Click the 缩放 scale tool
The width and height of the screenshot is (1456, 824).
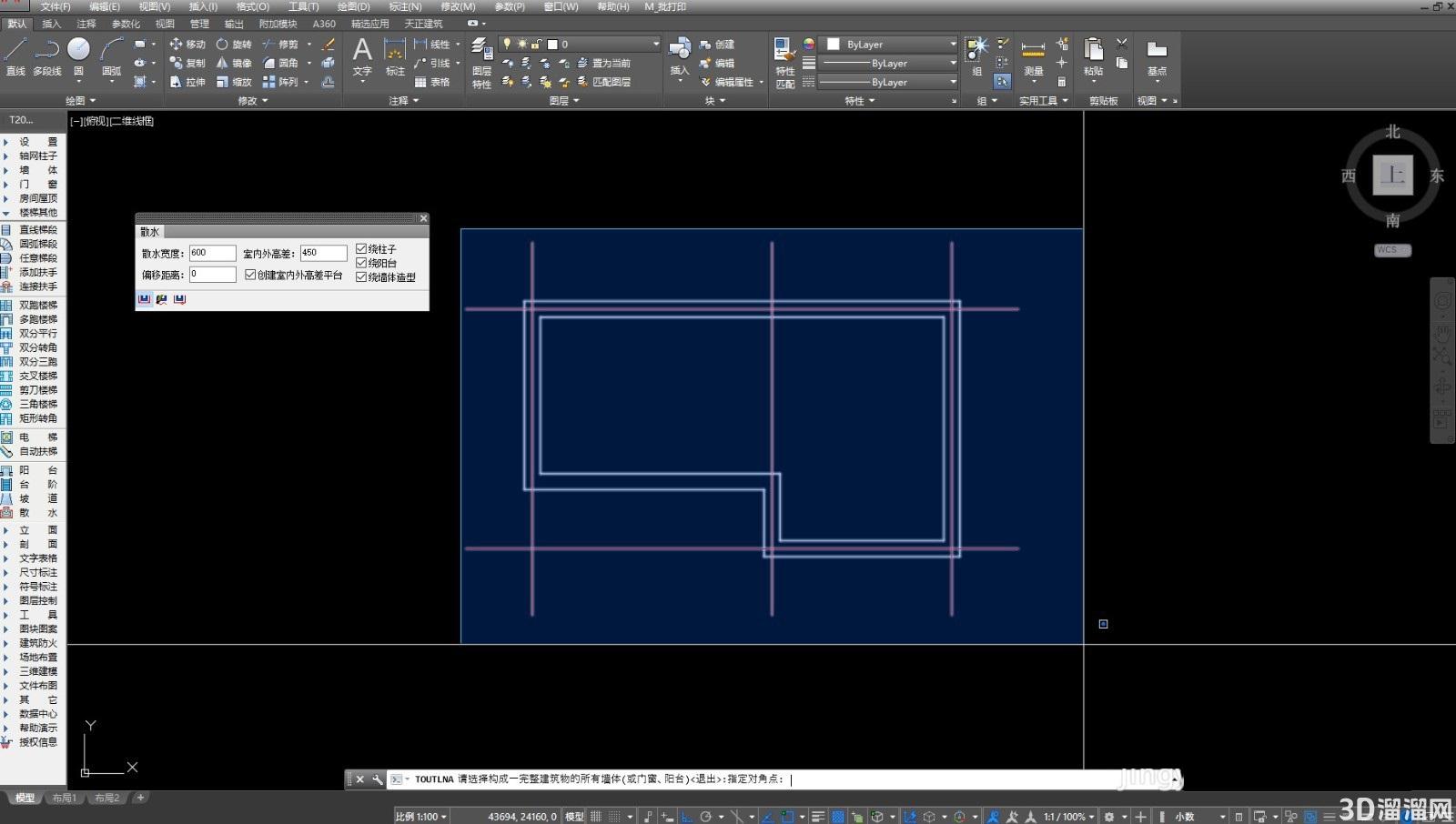coord(234,82)
